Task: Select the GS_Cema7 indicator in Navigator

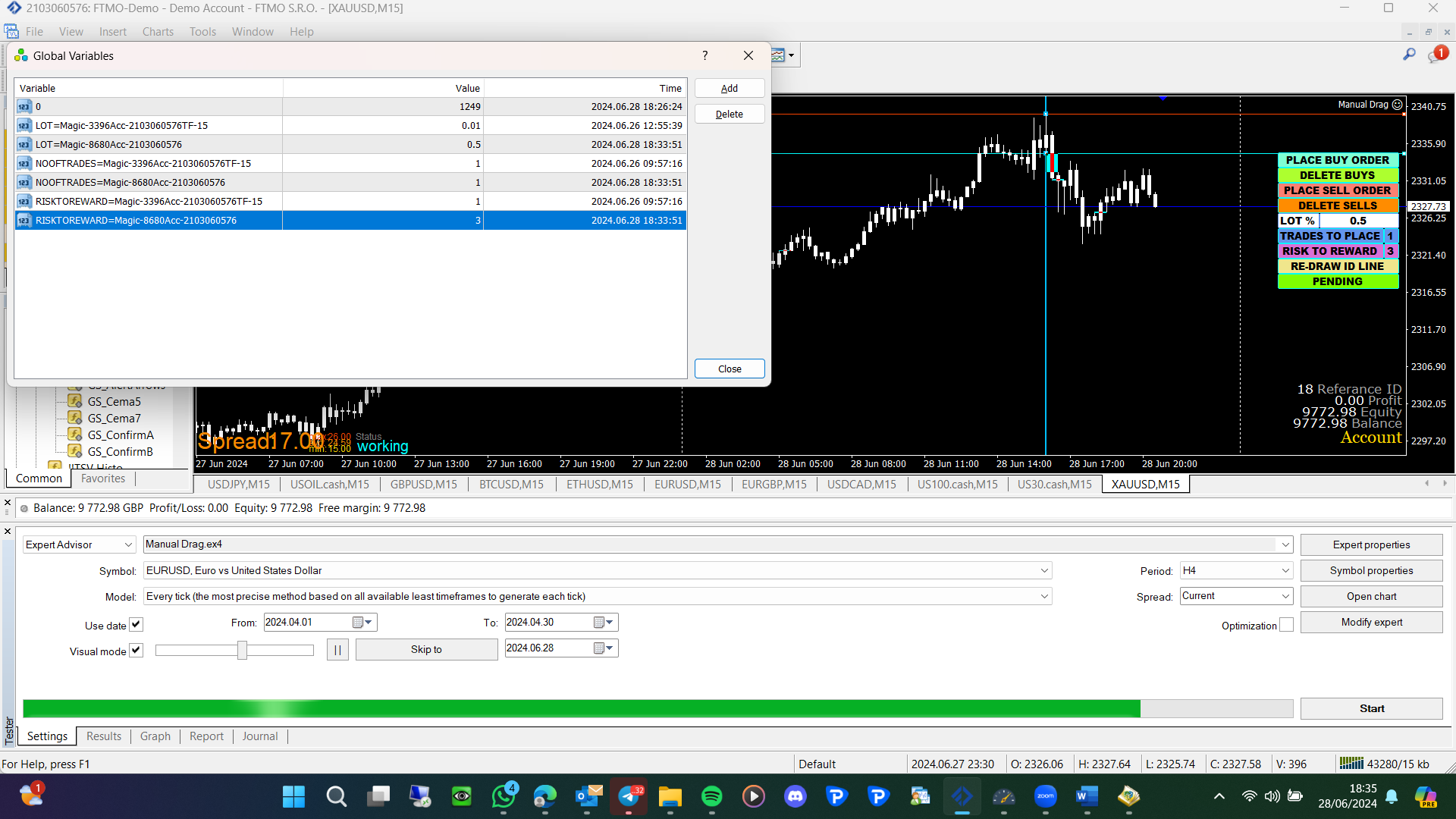Action: 114,419
